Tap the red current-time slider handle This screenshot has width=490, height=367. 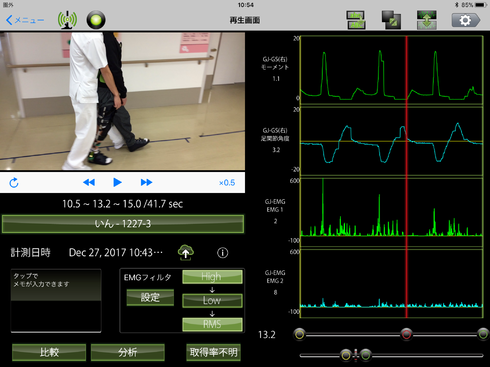pyautogui.click(x=406, y=334)
